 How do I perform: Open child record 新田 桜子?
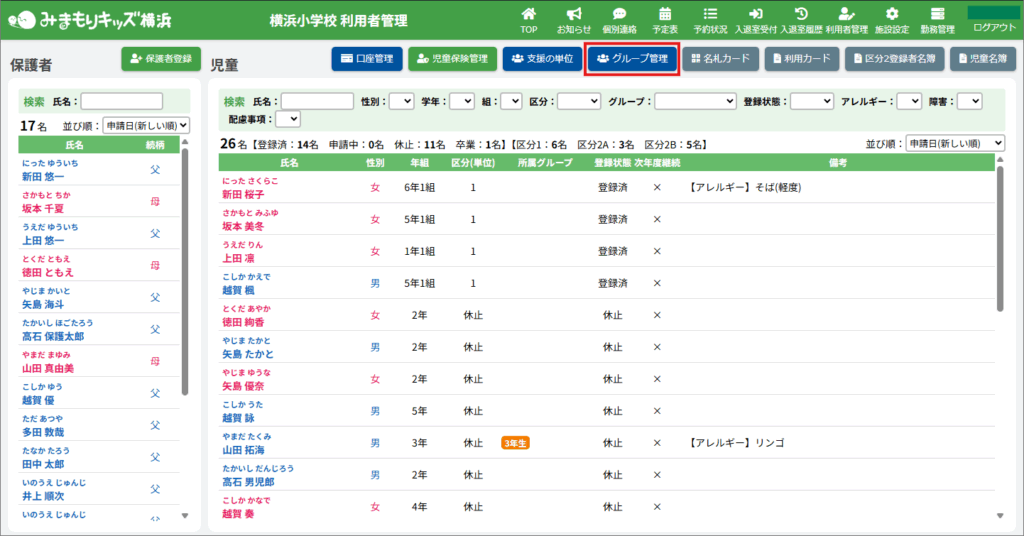click(x=243, y=195)
